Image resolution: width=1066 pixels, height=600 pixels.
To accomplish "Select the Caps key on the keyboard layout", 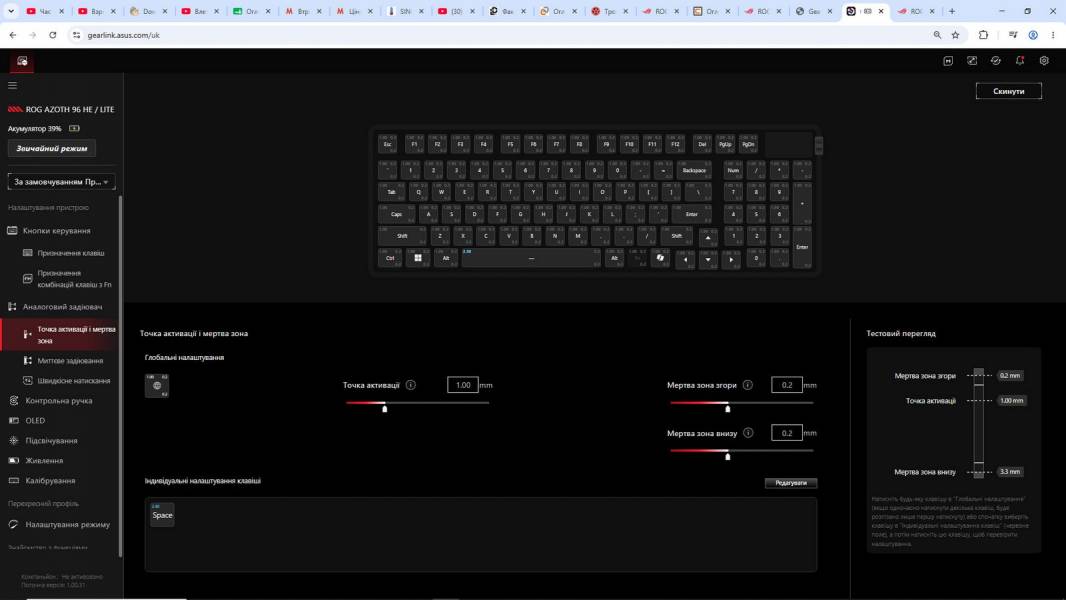I will [x=396, y=214].
